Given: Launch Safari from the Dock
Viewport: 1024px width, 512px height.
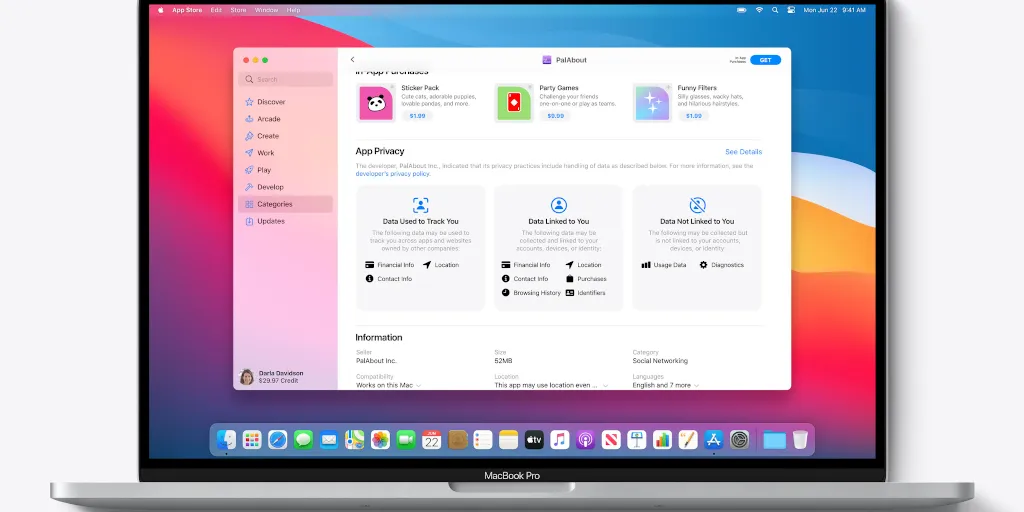Looking at the screenshot, I should coord(278,440).
